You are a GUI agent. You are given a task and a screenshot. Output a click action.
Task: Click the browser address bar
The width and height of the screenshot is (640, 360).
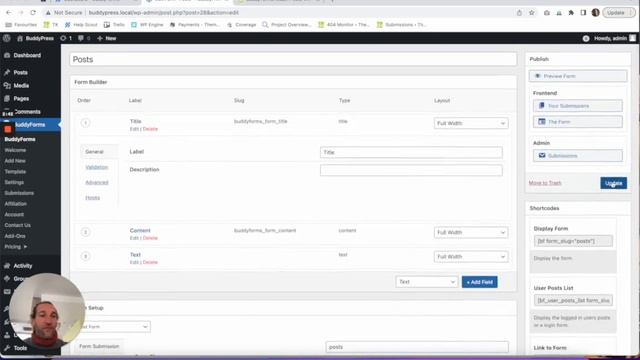point(278,13)
